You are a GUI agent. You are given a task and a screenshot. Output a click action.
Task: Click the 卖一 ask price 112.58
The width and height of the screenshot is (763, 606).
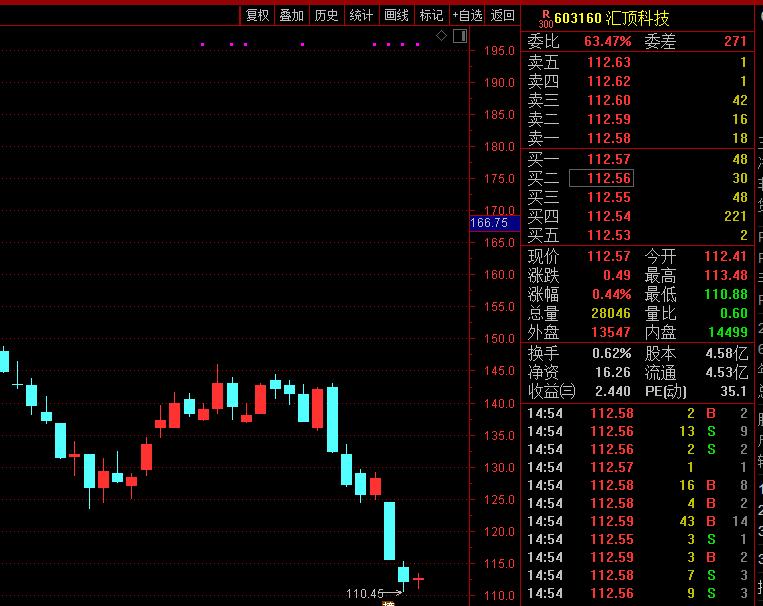pos(609,138)
